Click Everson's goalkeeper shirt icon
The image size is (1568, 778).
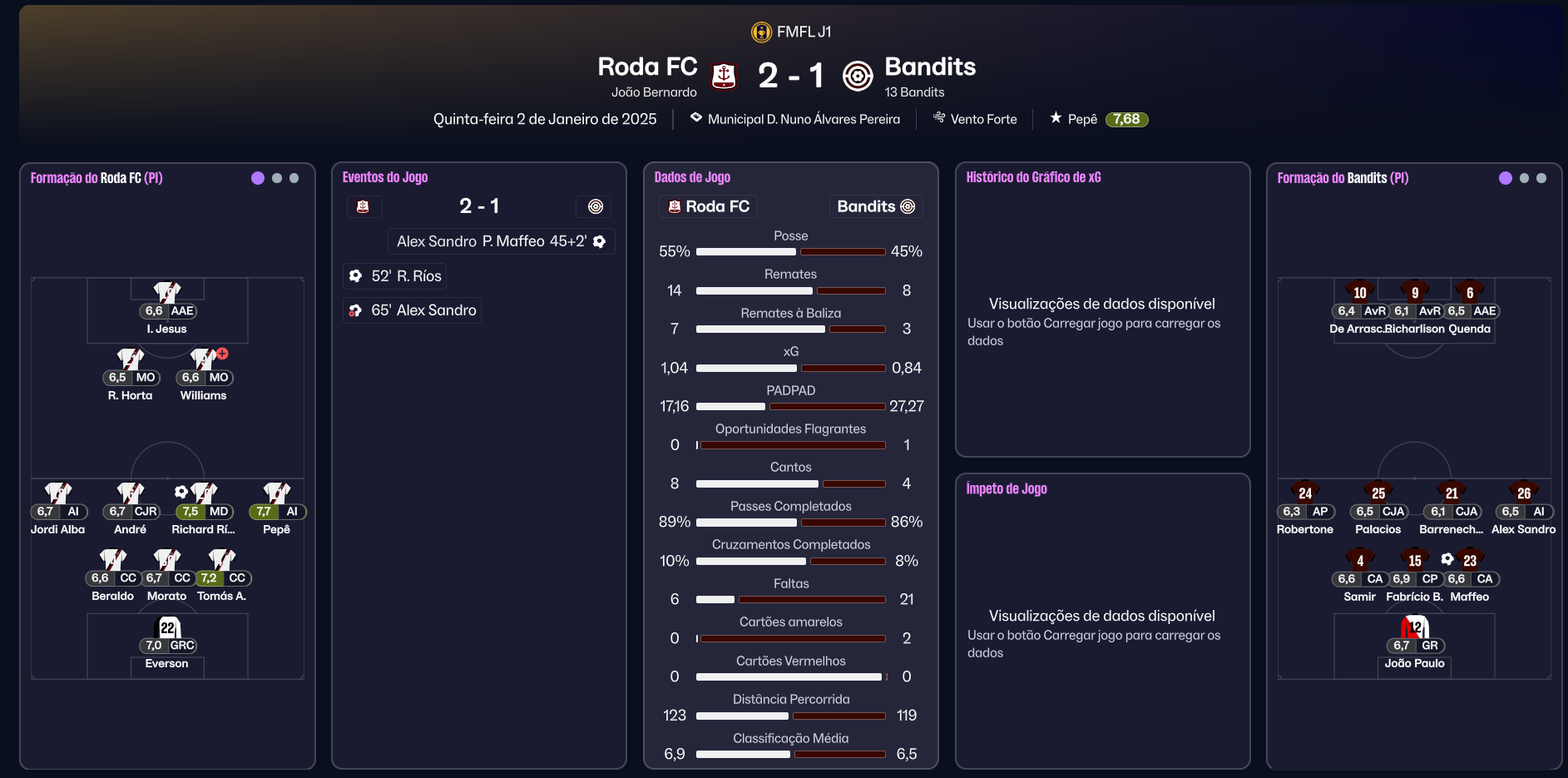point(167,627)
